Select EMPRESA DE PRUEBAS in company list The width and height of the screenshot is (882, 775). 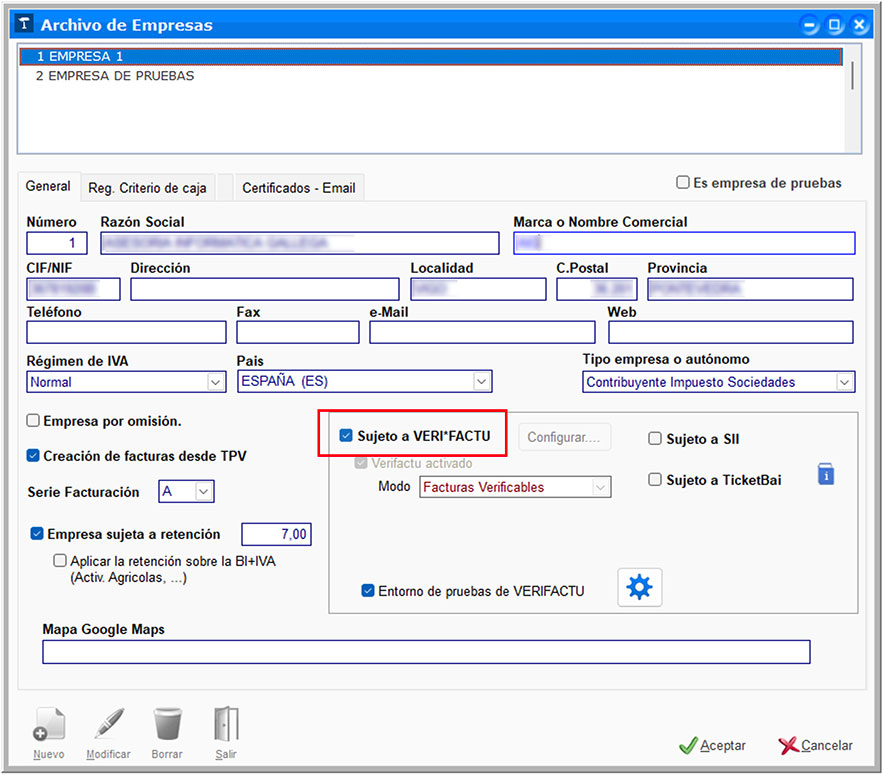pyautogui.click(x=114, y=76)
